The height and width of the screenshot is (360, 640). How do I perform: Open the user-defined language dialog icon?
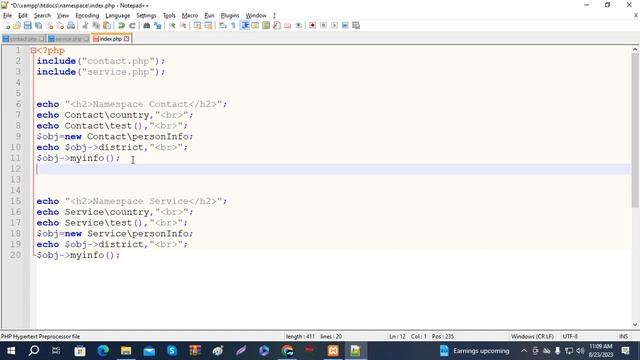tap(255, 25)
